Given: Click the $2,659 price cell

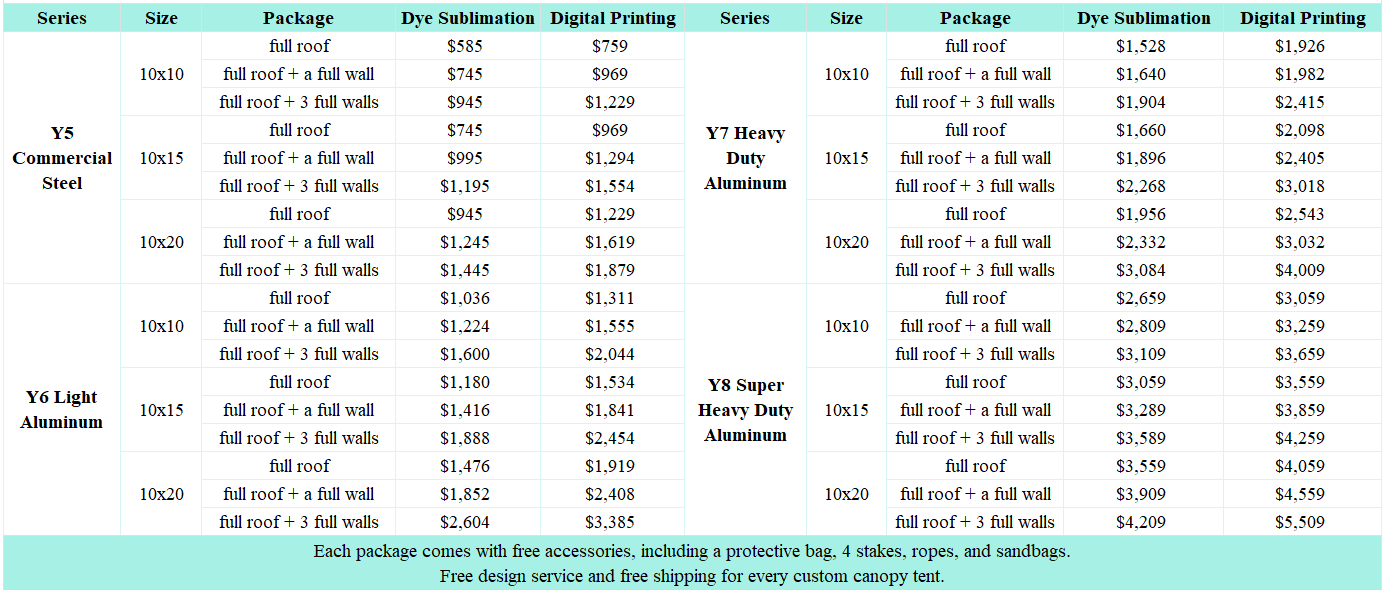Looking at the screenshot, I should 1141,298.
